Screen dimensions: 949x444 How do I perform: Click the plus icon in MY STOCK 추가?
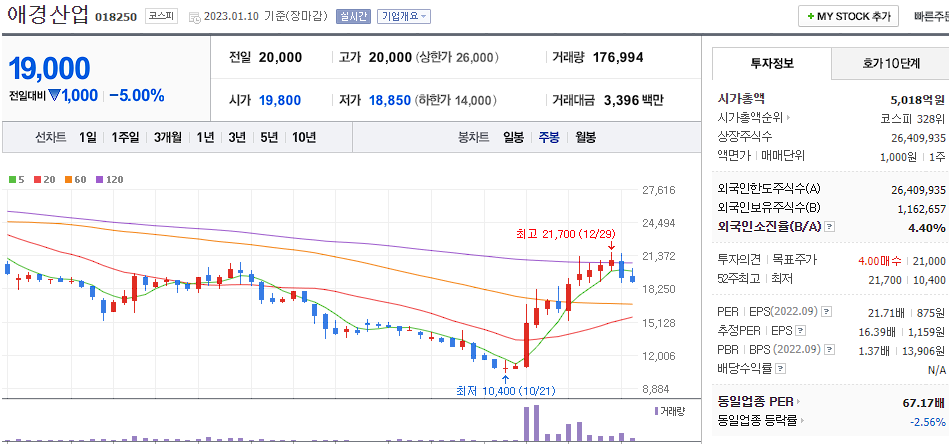click(810, 17)
